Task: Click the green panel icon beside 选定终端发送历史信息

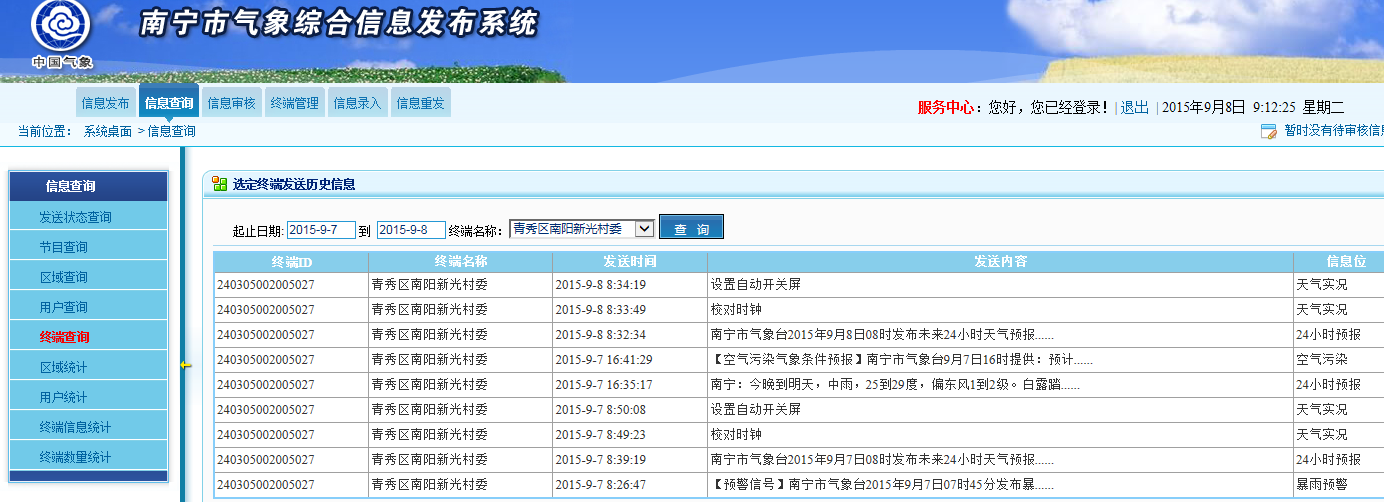Action: pos(219,184)
